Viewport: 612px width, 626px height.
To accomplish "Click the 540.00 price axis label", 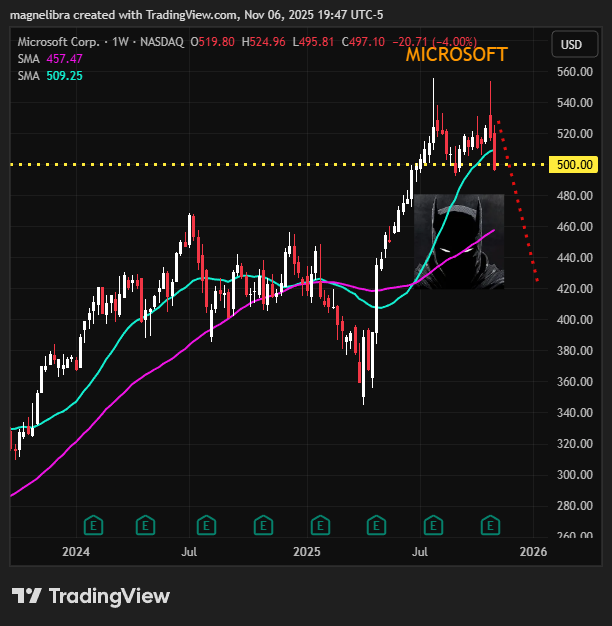I will click(x=574, y=103).
